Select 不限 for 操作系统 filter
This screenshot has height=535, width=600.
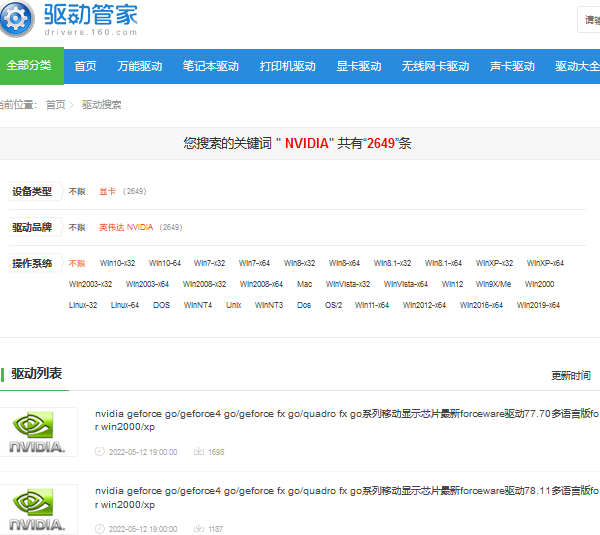[x=77, y=263]
